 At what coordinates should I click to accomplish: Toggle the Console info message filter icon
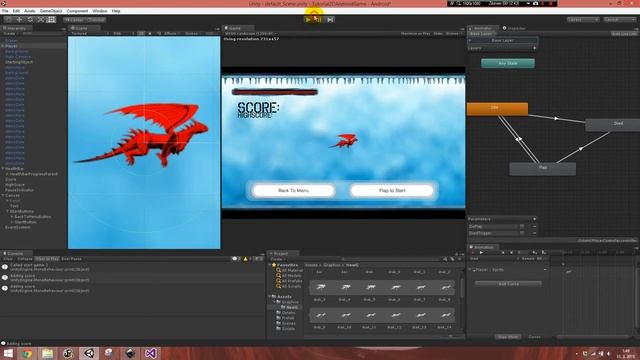236,259
